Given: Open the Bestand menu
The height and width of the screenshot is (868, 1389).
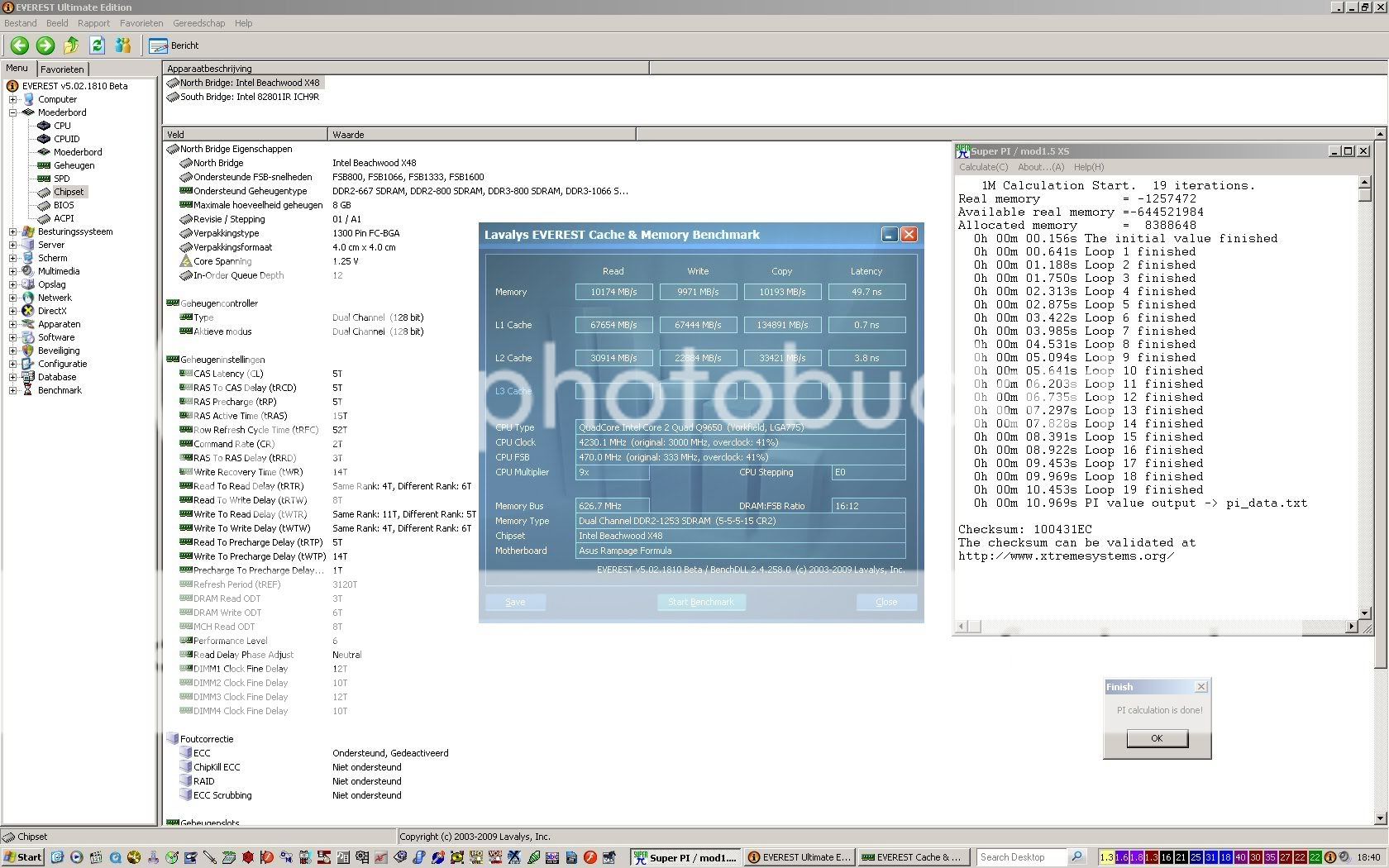Looking at the screenshot, I should coord(21,23).
